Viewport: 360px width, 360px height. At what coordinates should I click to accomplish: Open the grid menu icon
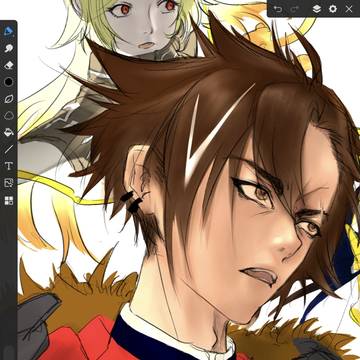9,200
